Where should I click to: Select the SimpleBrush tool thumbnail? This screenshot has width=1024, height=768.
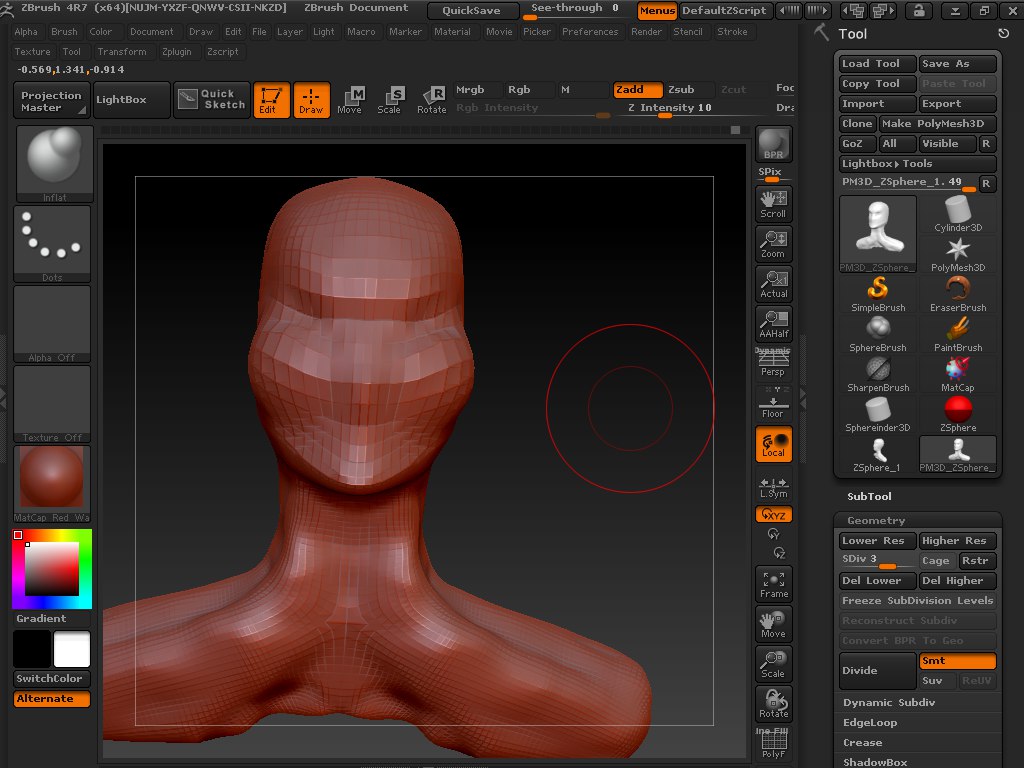click(877, 294)
